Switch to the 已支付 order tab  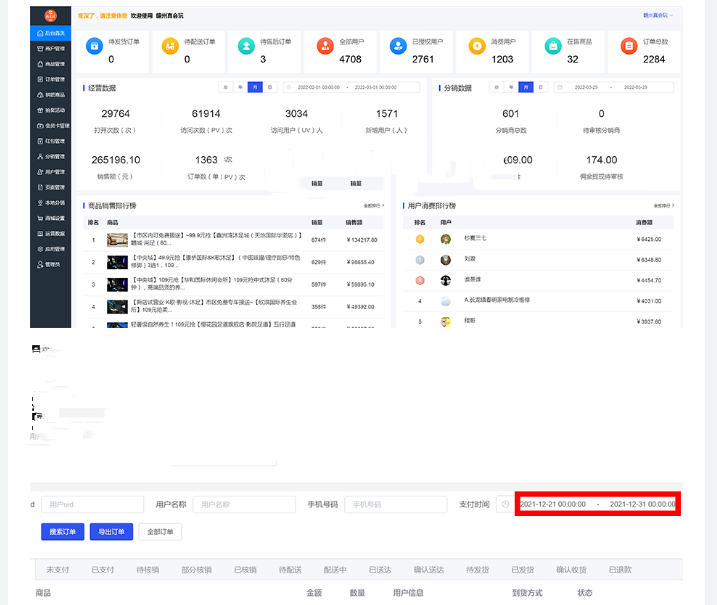click(102, 569)
